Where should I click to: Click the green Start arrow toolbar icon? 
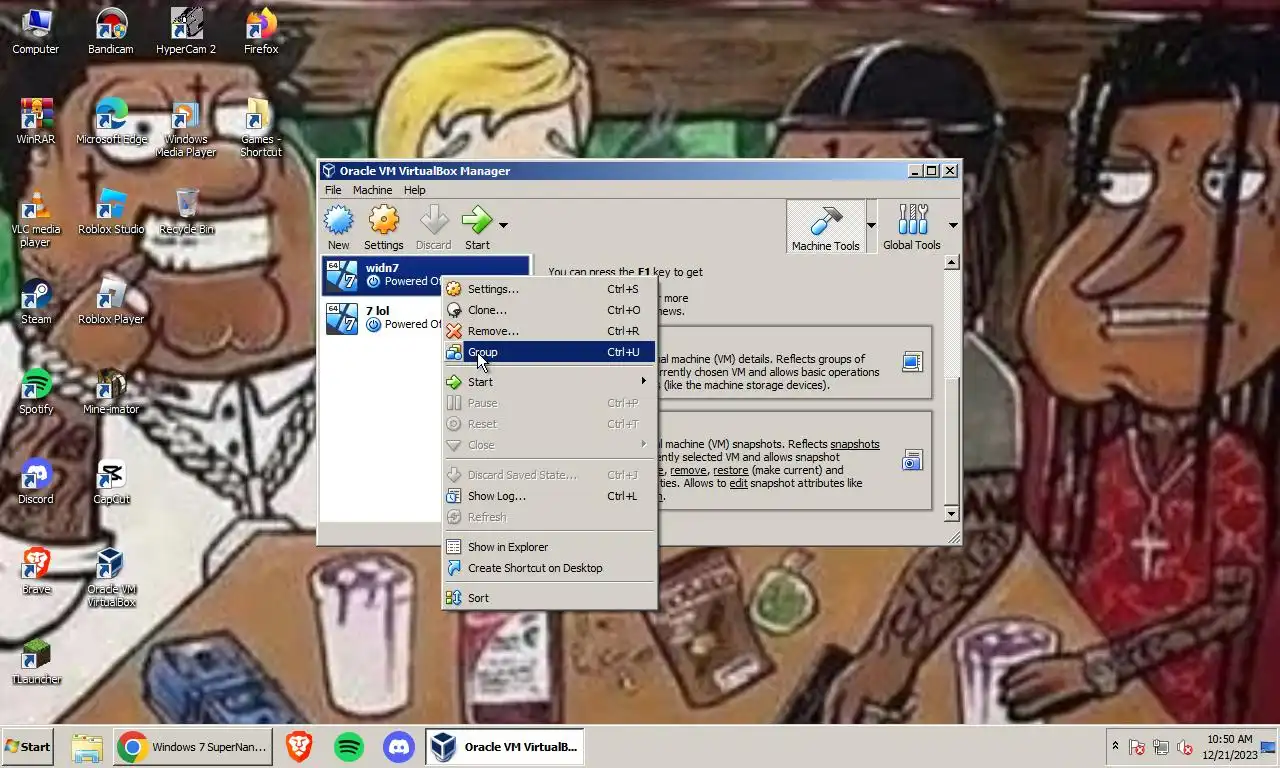(477, 227)
